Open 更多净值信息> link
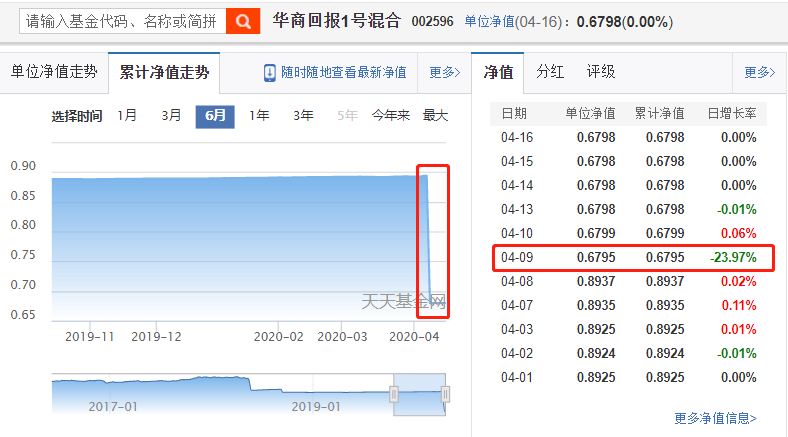 tap(715, 418)
